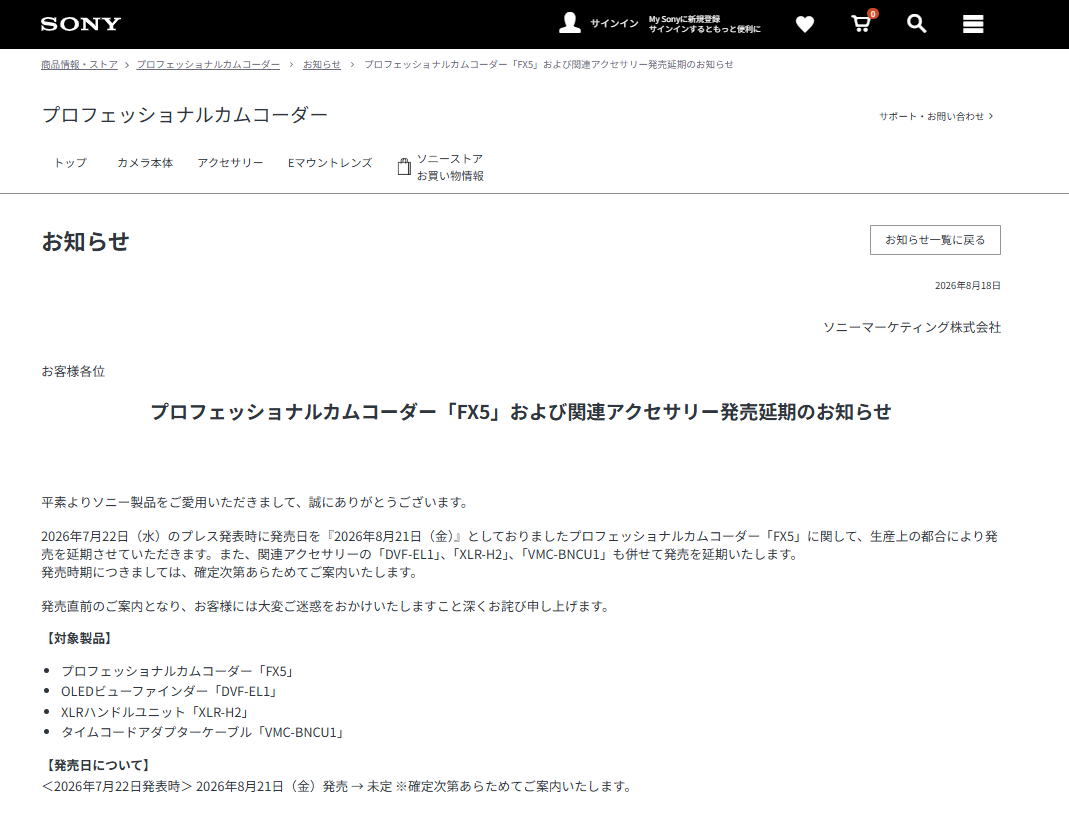This screenshot has height=837, width=1069.
Task: Select the アクセサリー tab
Action: pos(230,163)
